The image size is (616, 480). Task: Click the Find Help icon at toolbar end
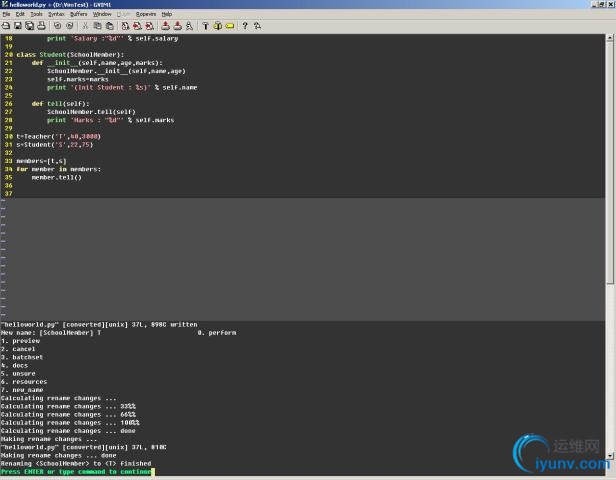click(257, 25)
